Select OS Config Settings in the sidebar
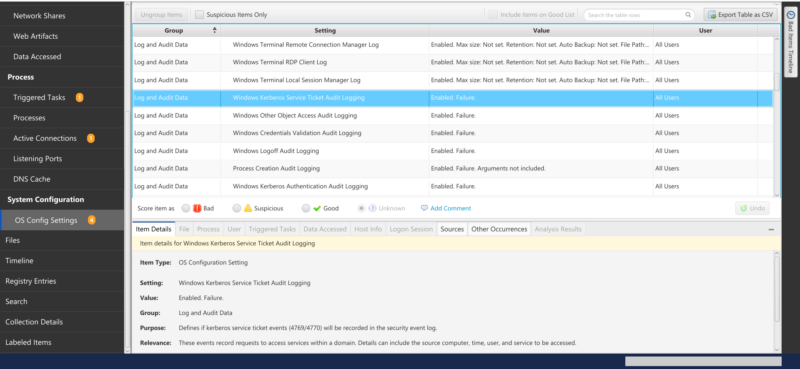800x369 pixels. [62, 220]
